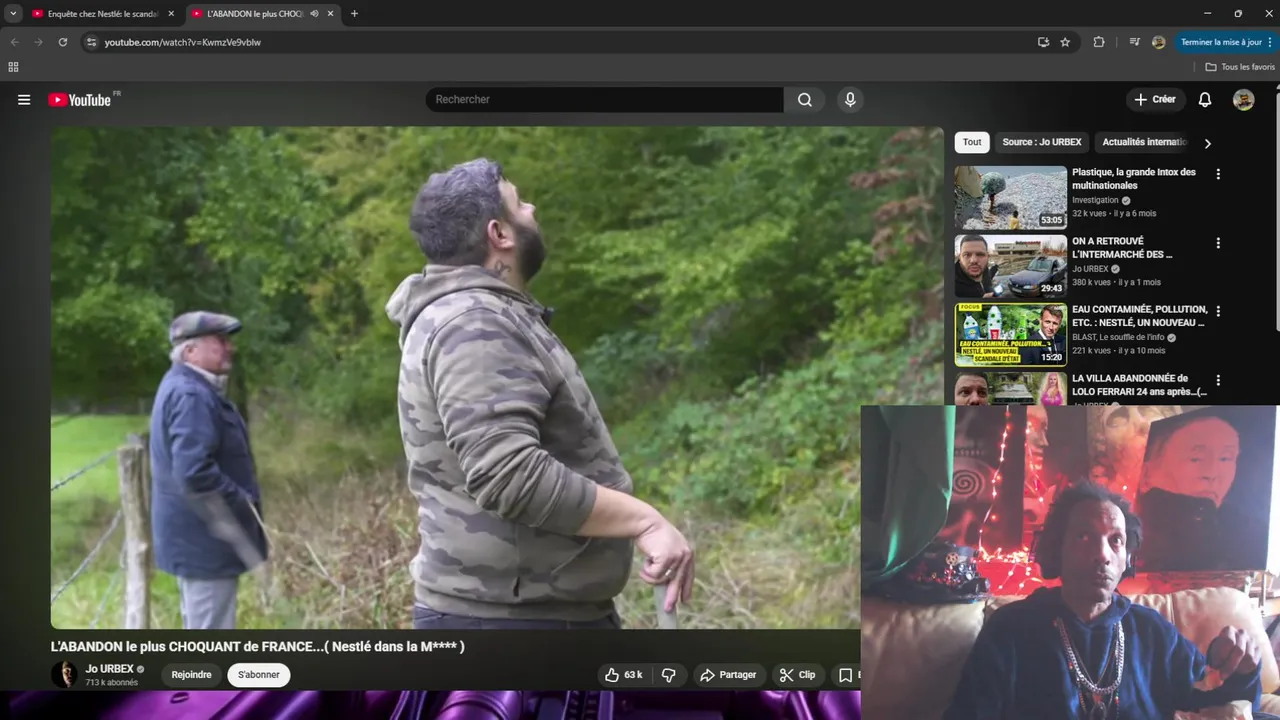Open BLAST, Le souffle de l'info channel
The width and height of the screenshot is (1280, 720).
[1118, 337]
